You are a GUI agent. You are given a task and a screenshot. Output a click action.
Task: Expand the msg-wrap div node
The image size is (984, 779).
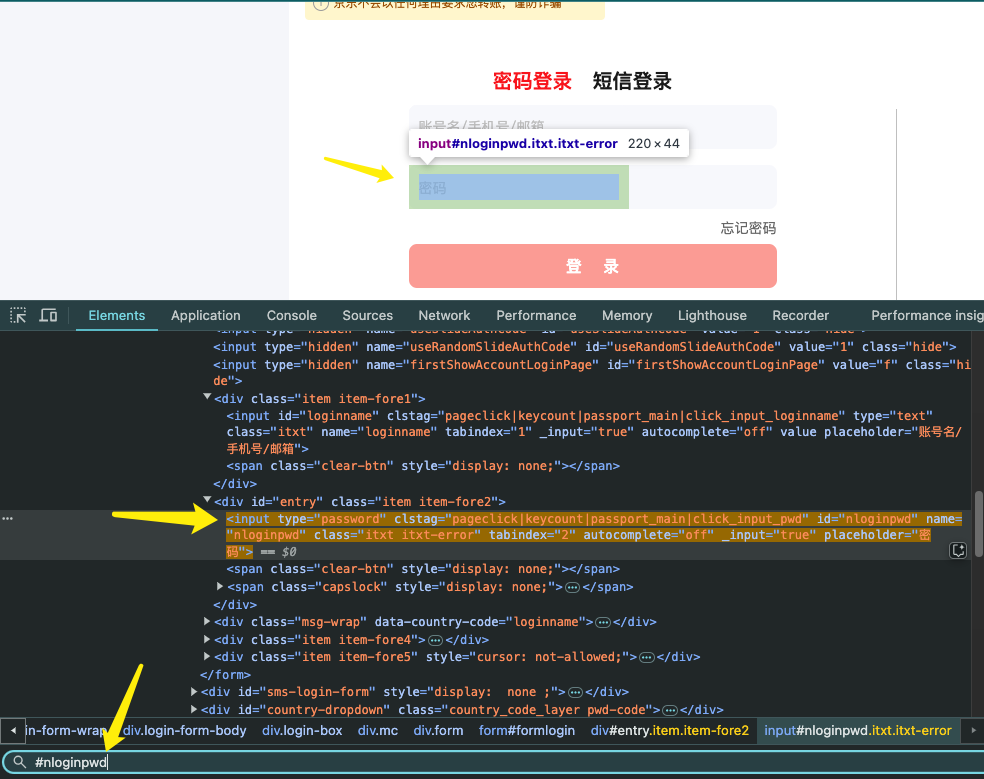coord(207,622)
